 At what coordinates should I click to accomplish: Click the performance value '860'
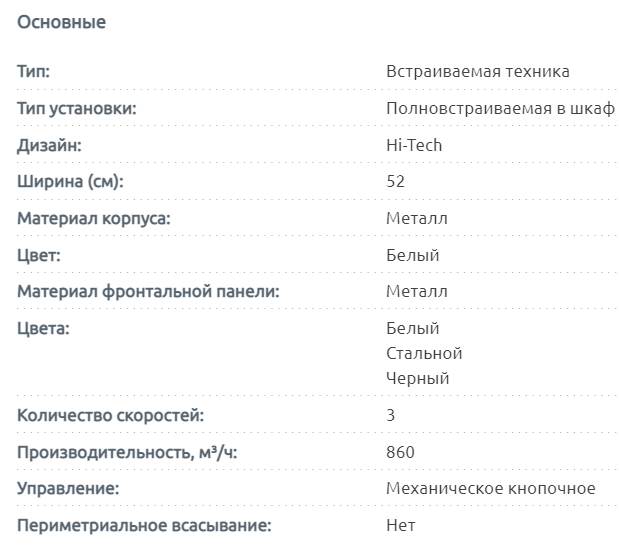click(400, 452)
